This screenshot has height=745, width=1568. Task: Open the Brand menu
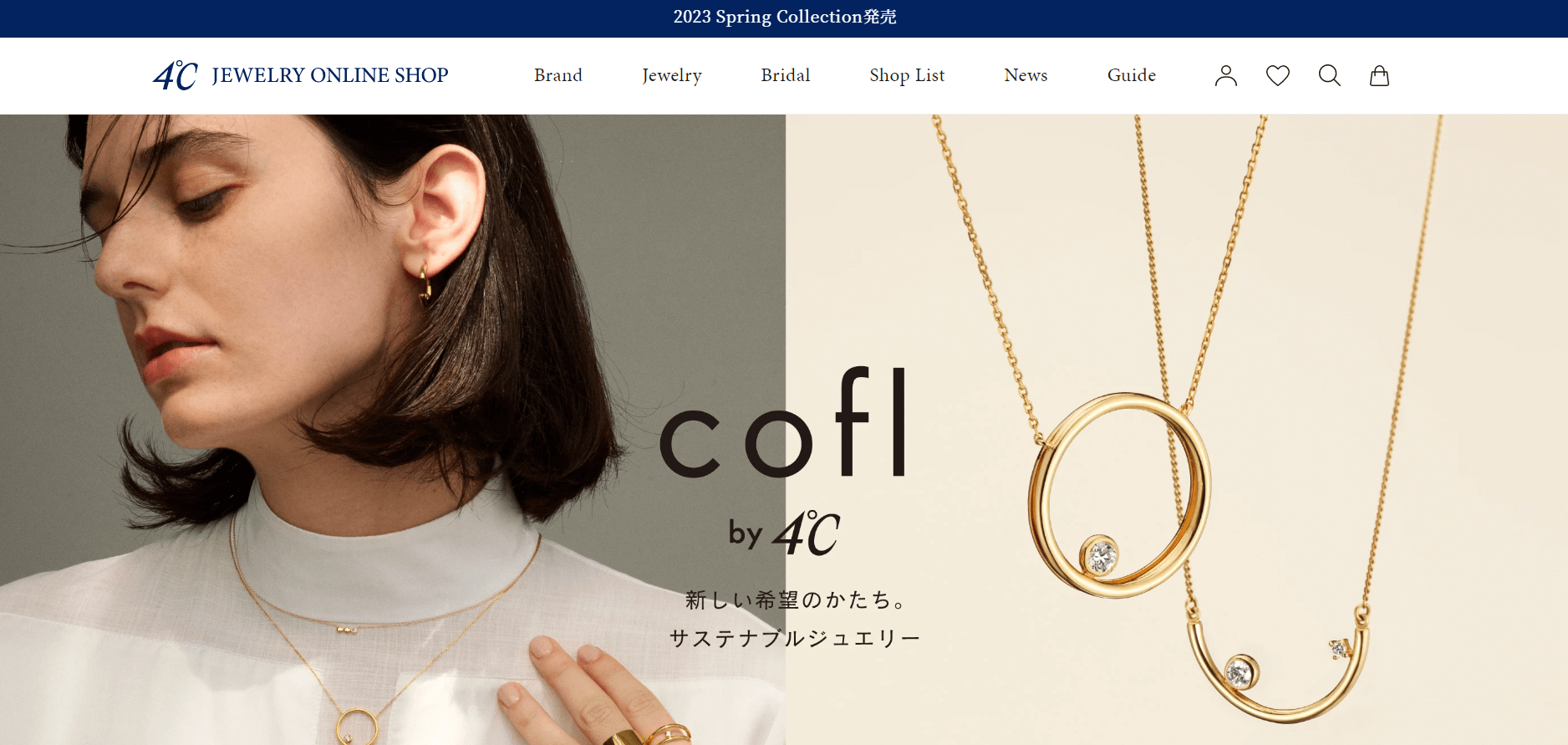[558, 75]
